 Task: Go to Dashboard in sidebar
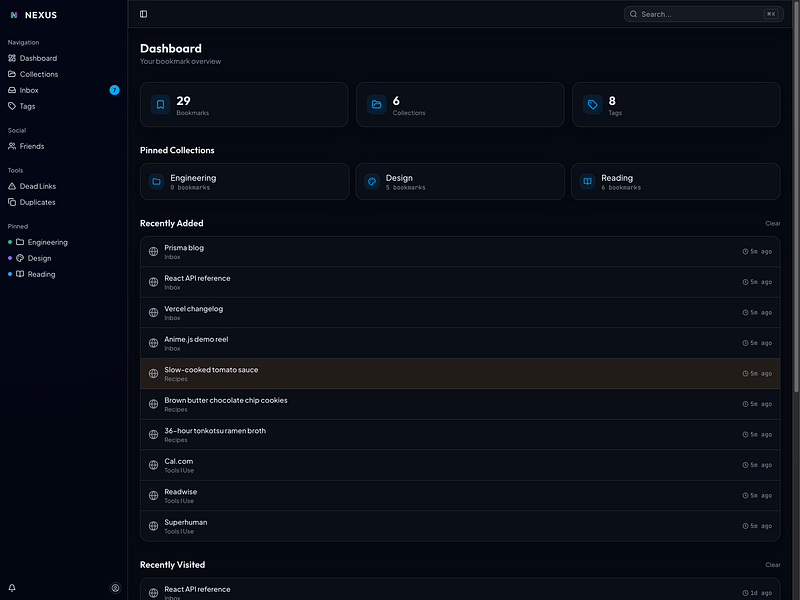[x=63, y=58]
